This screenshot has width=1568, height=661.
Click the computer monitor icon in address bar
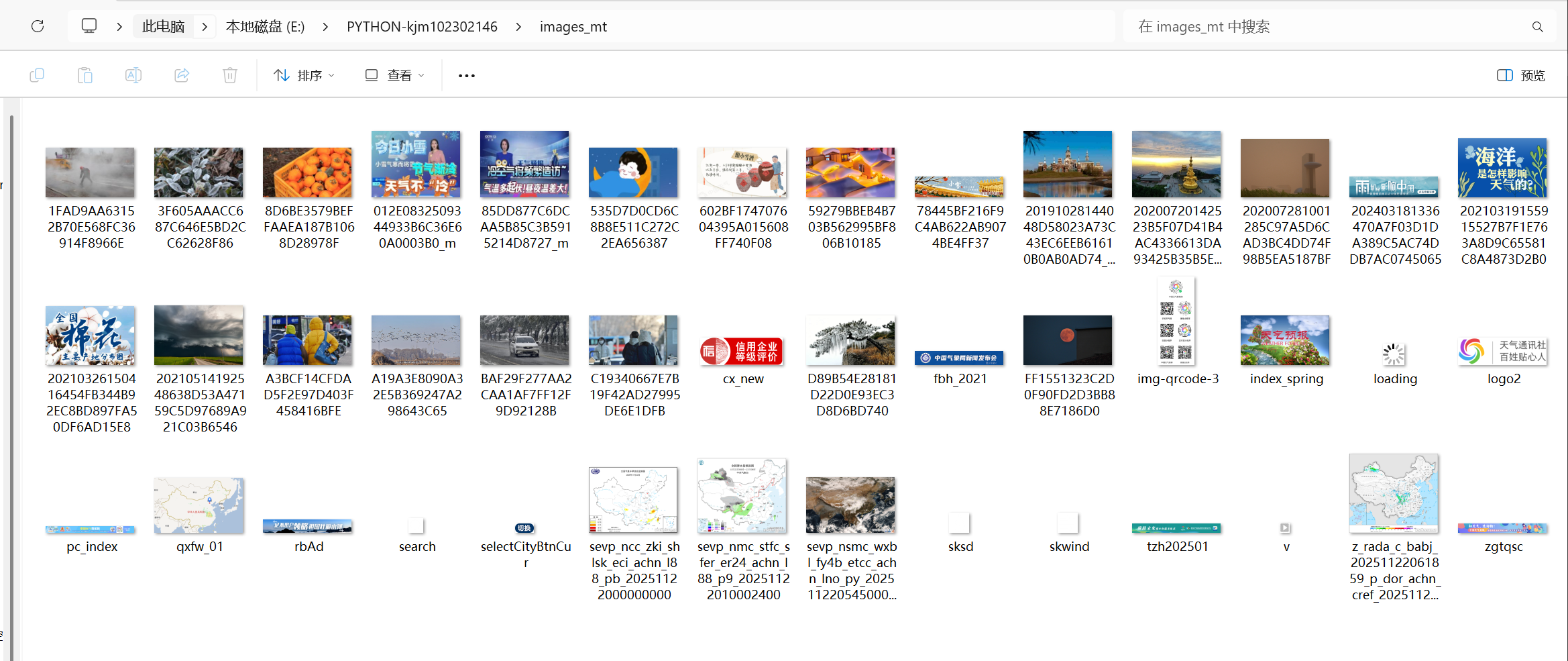pyautogui.click(x=89, y=26)
